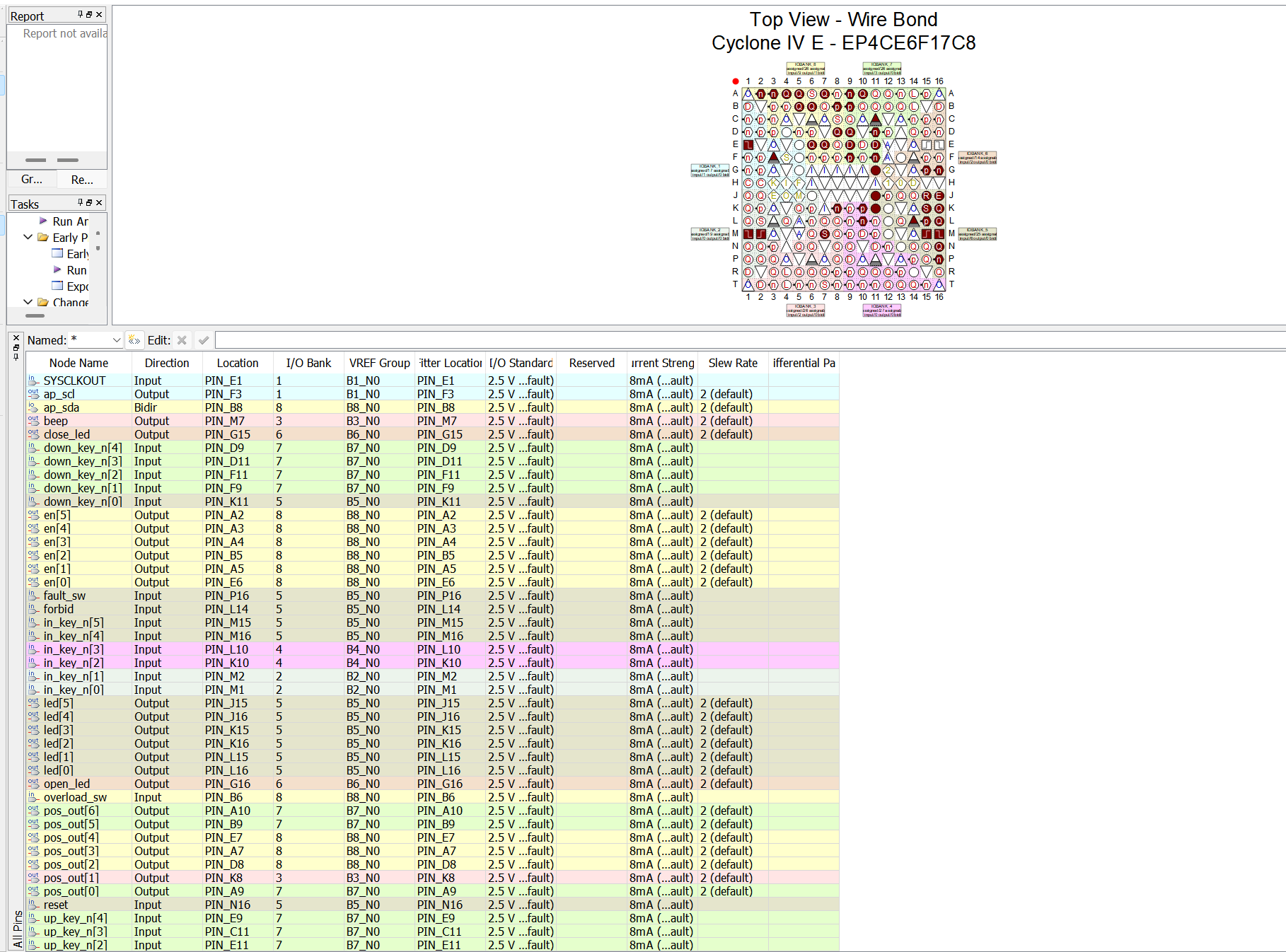Click the filter icon beside the Named box
This screenshot has height=952, width=1286.
click(134, 340)
